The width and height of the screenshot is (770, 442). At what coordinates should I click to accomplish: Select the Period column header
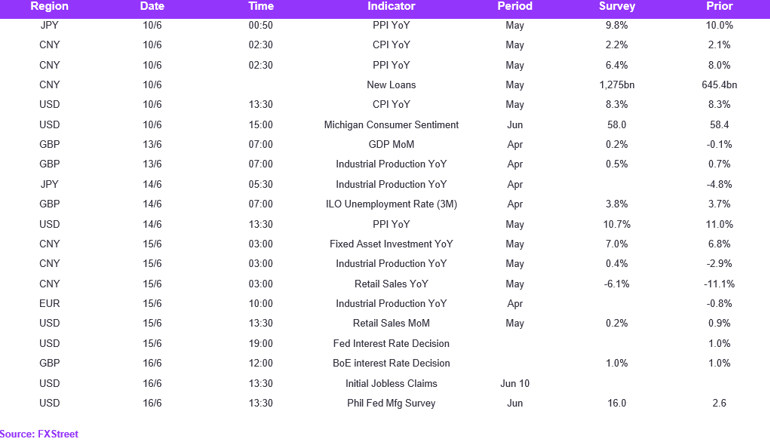(515, 6)
